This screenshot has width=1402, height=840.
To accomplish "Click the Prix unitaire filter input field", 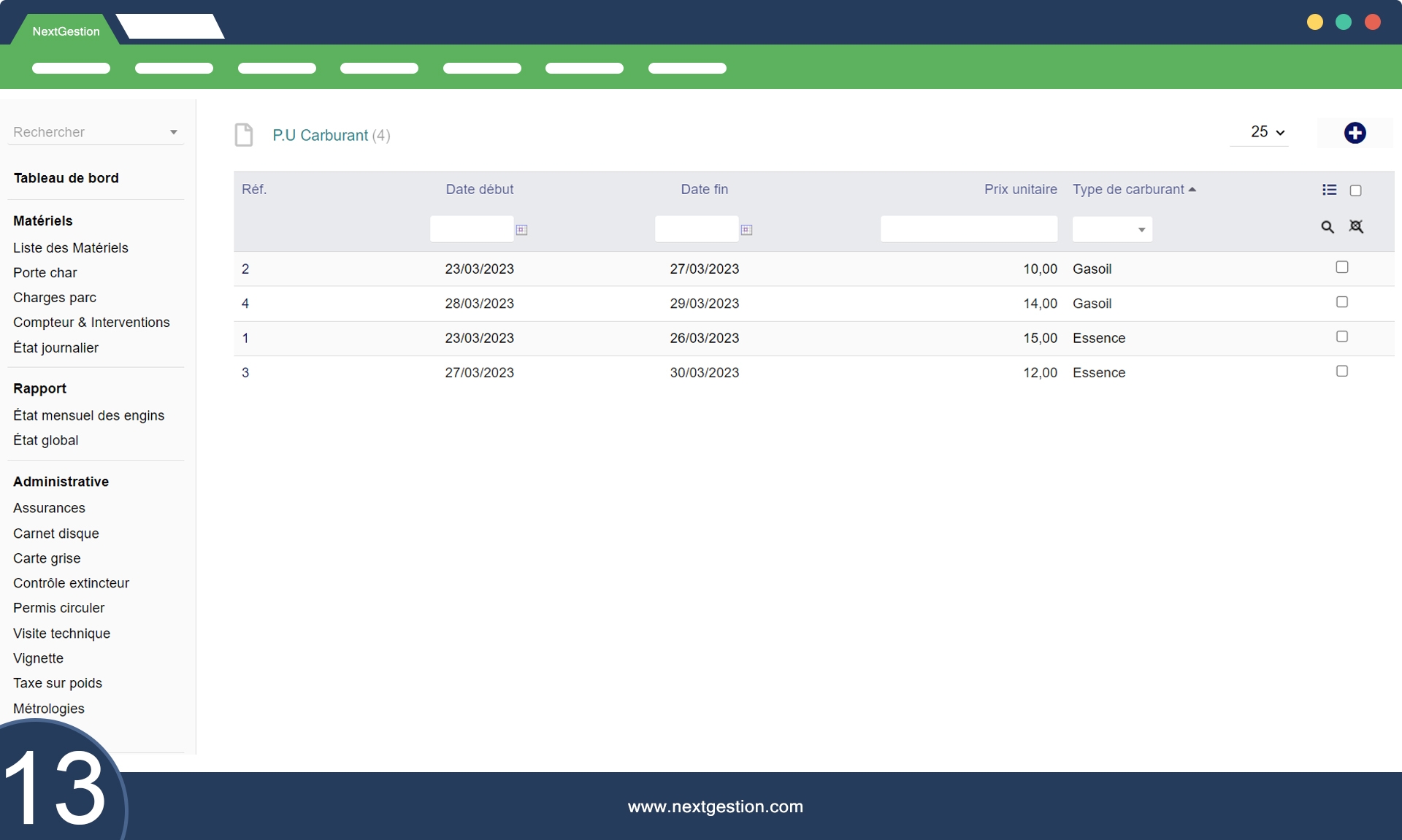I will 968,229.
